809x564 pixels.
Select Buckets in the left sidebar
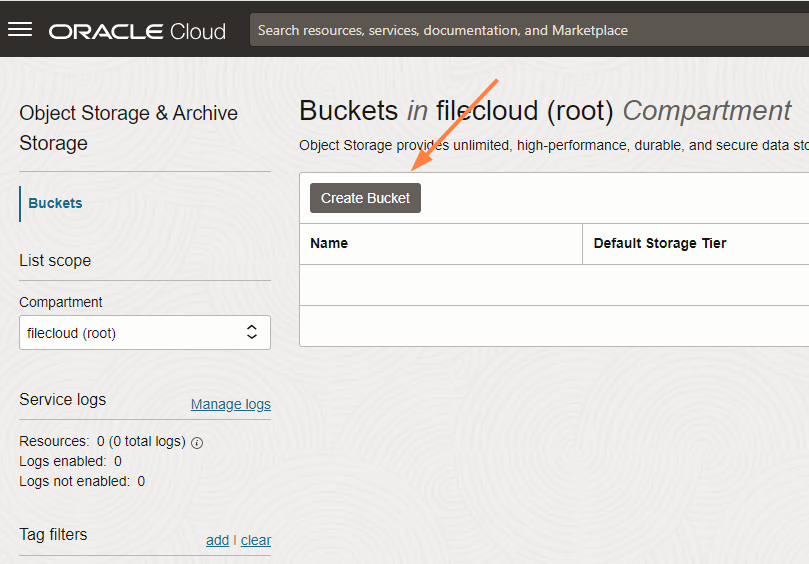click(55, 203)
